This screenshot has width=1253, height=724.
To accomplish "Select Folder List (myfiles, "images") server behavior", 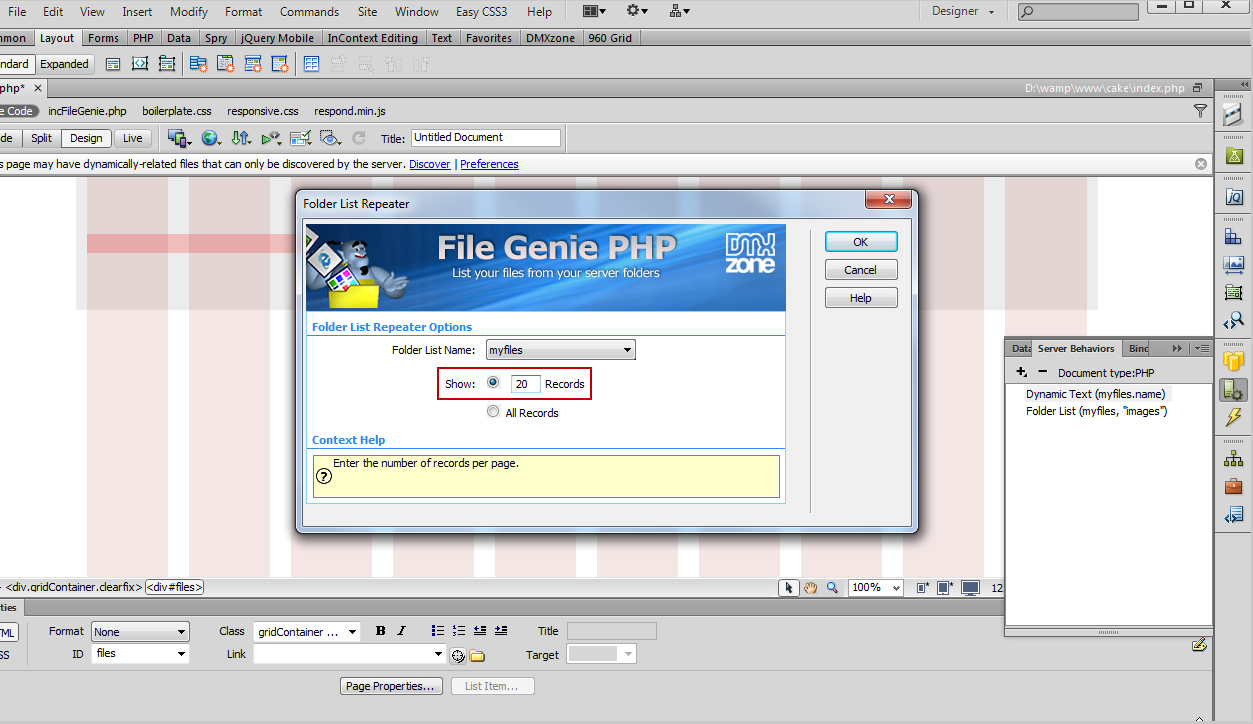I will [x=1097, y=411].
